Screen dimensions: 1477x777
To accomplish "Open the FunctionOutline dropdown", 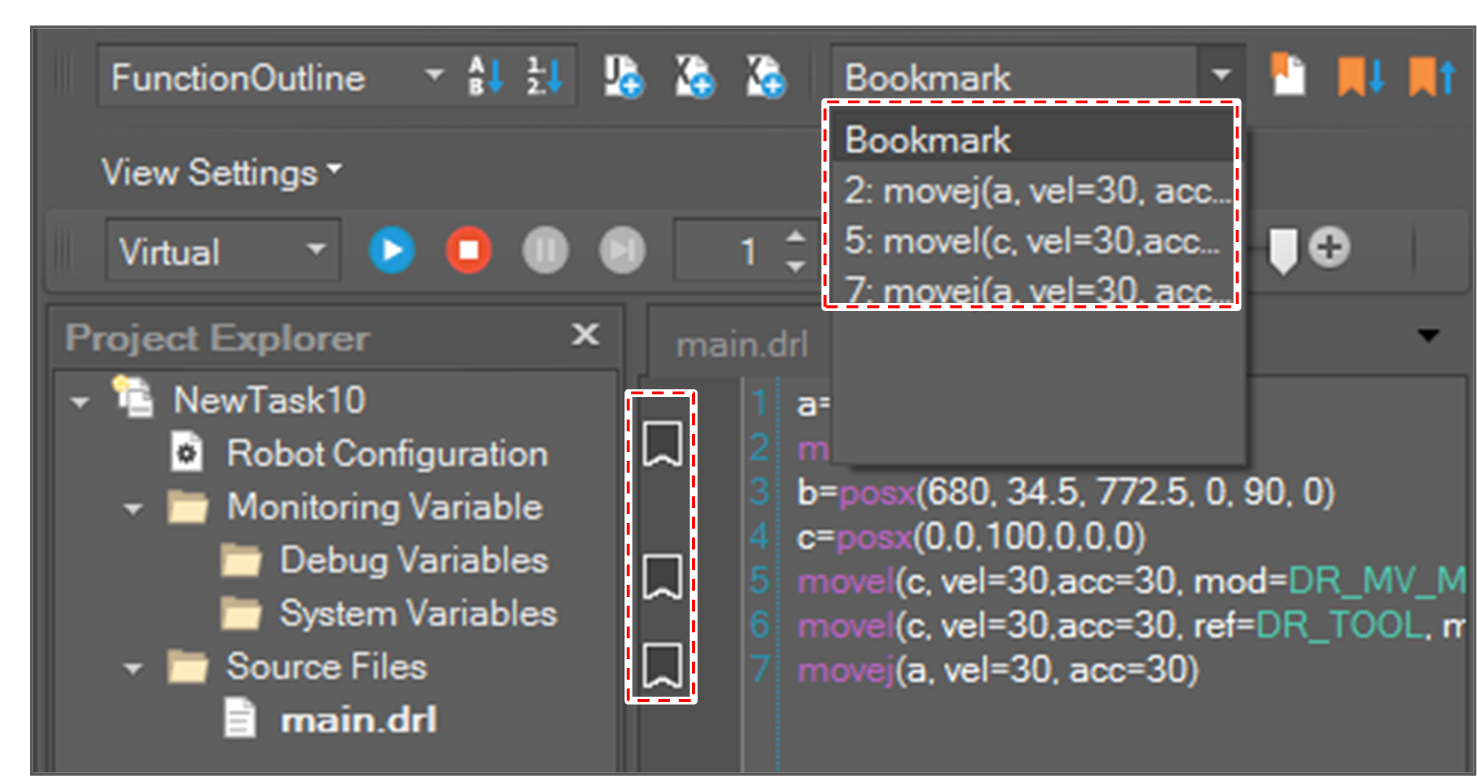I will 433,77.
